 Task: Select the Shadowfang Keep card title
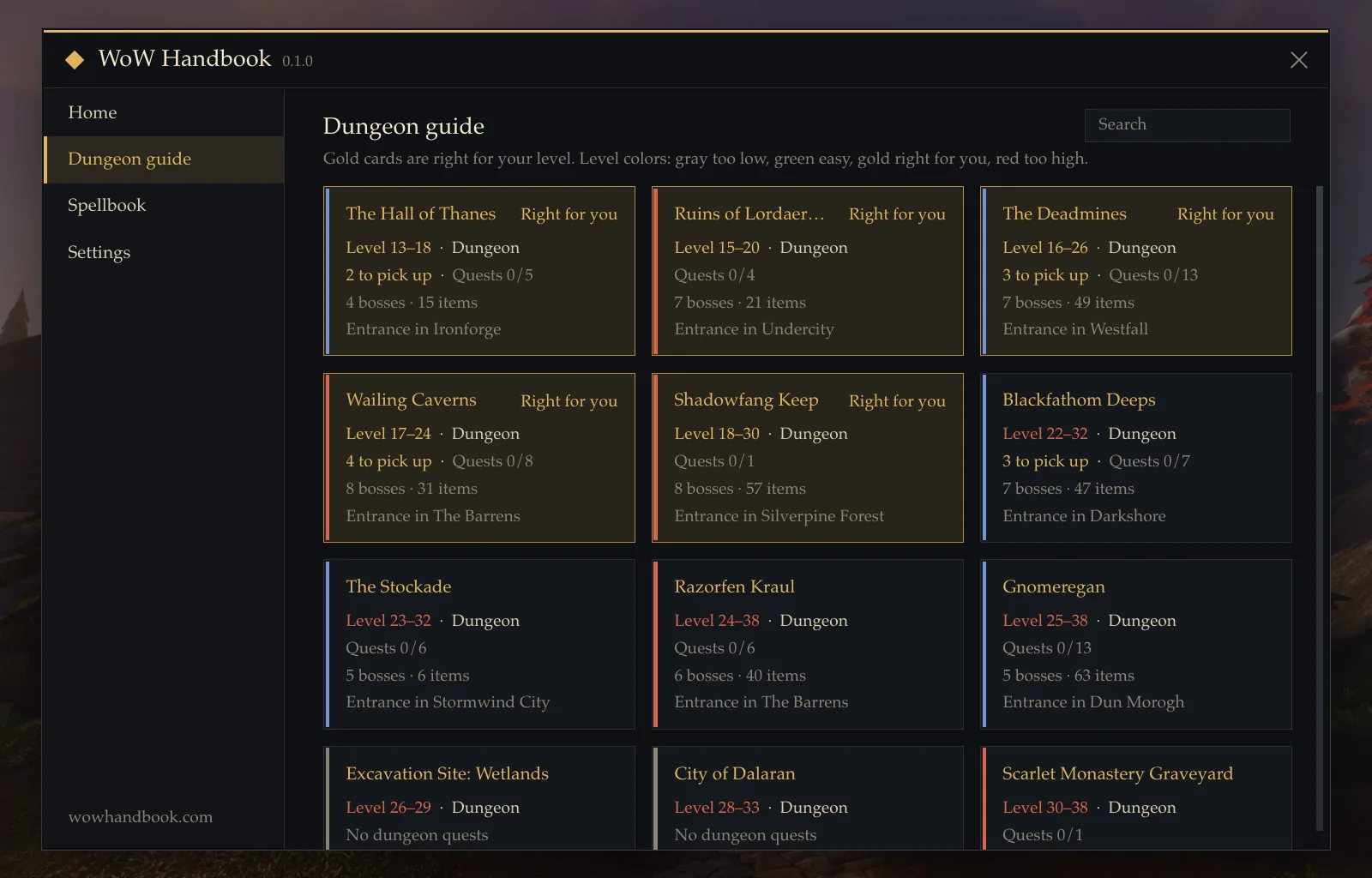coord(746,400)
